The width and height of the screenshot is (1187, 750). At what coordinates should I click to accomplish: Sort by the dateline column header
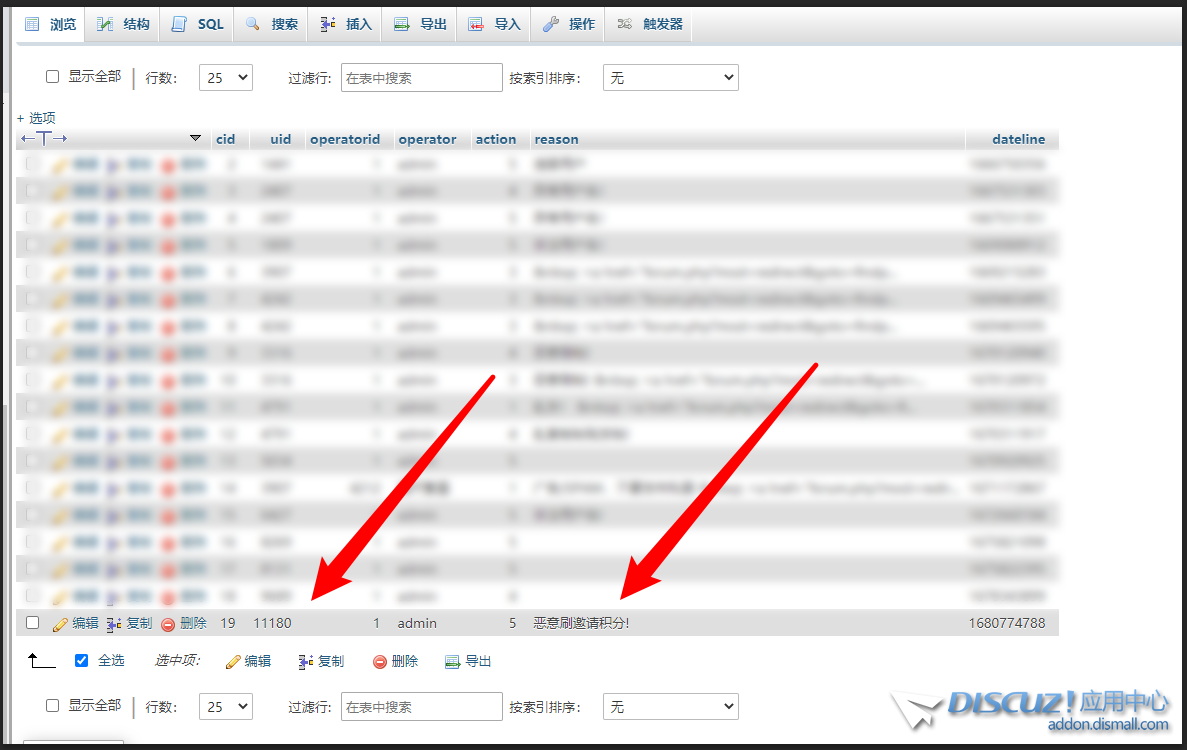tap(1018, 140)
